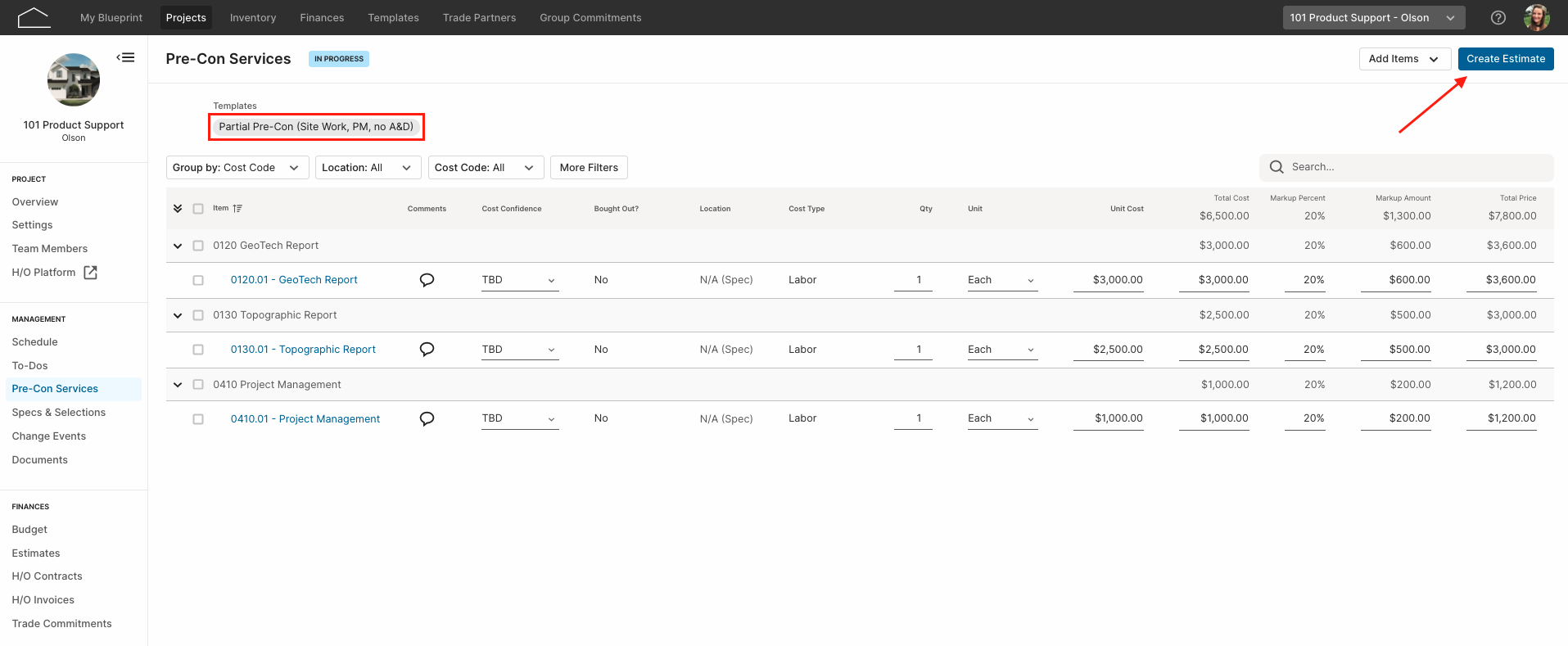The height and width of the screenshot is (646, 1568).
Task: Edit Unit Cost $2,500.00 for Topographic Report
Action: pyautogui.click(x=1109, y=350)
